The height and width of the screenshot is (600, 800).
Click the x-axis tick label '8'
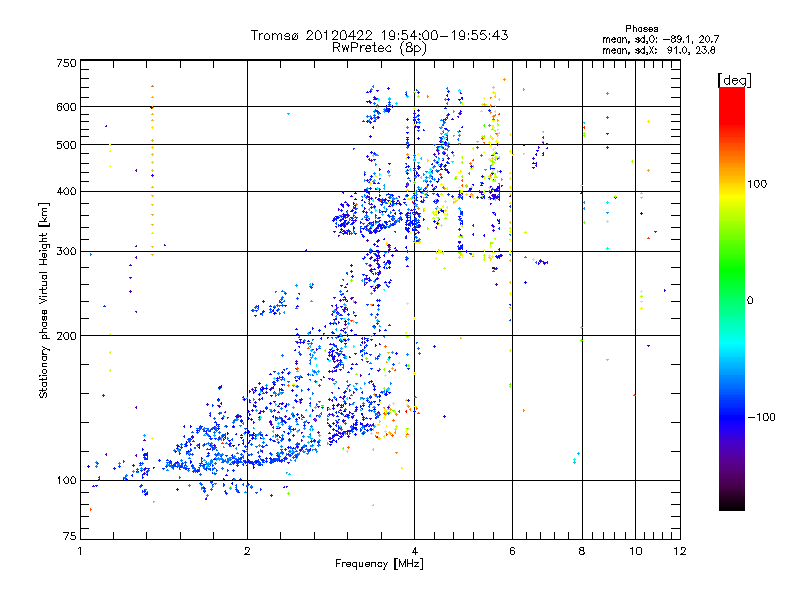tap(582, 551)
